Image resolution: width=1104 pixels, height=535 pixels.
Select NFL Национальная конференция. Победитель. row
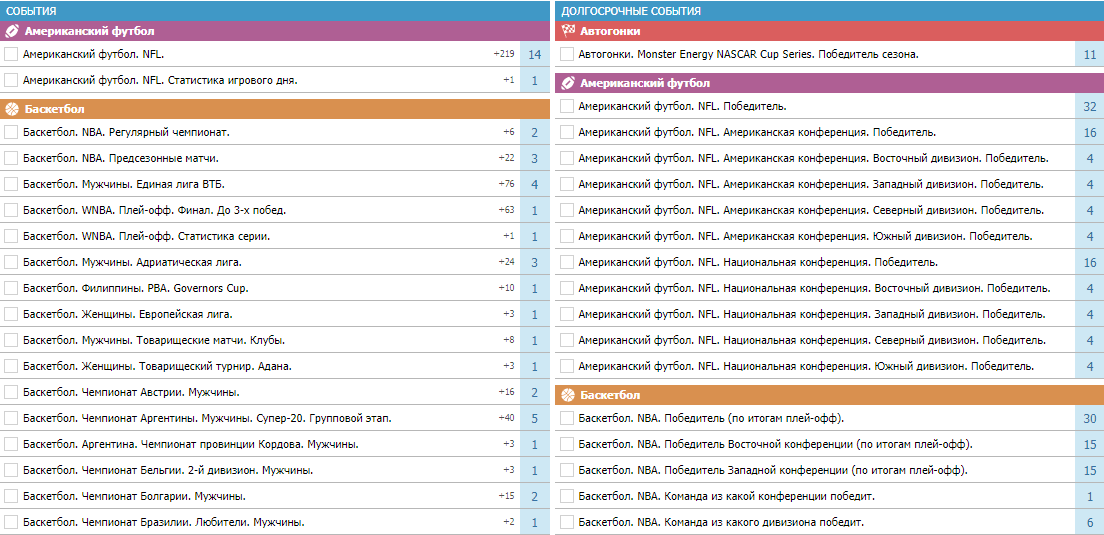(x=829, y=263)
